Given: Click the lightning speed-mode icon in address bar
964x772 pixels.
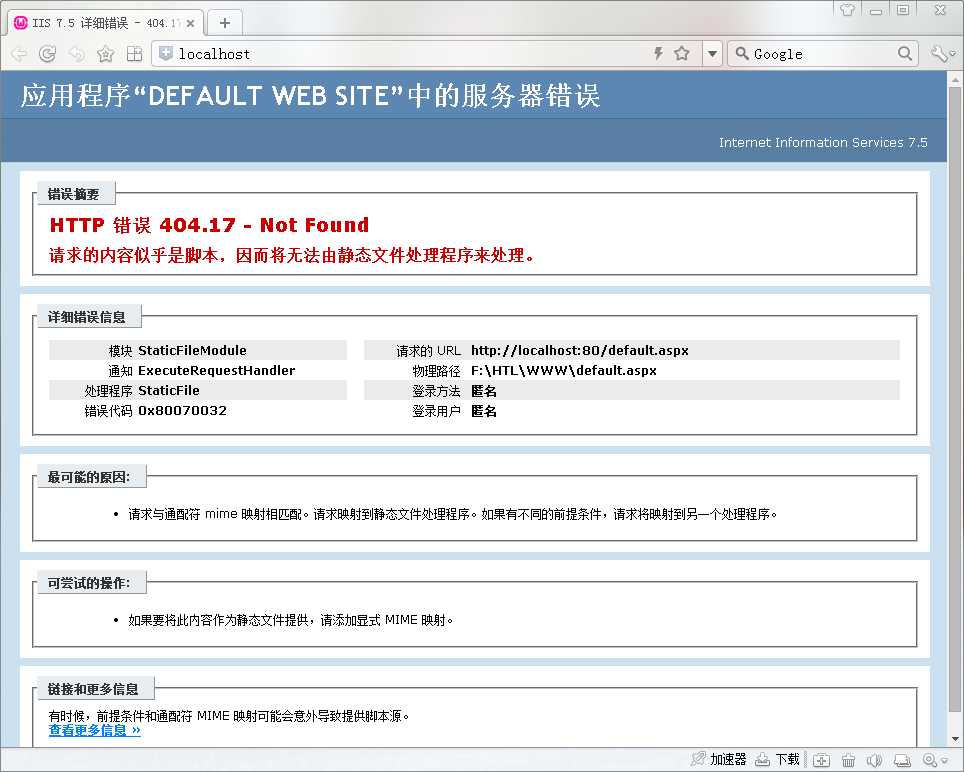Looking at the screenshot, I should 658,53.
